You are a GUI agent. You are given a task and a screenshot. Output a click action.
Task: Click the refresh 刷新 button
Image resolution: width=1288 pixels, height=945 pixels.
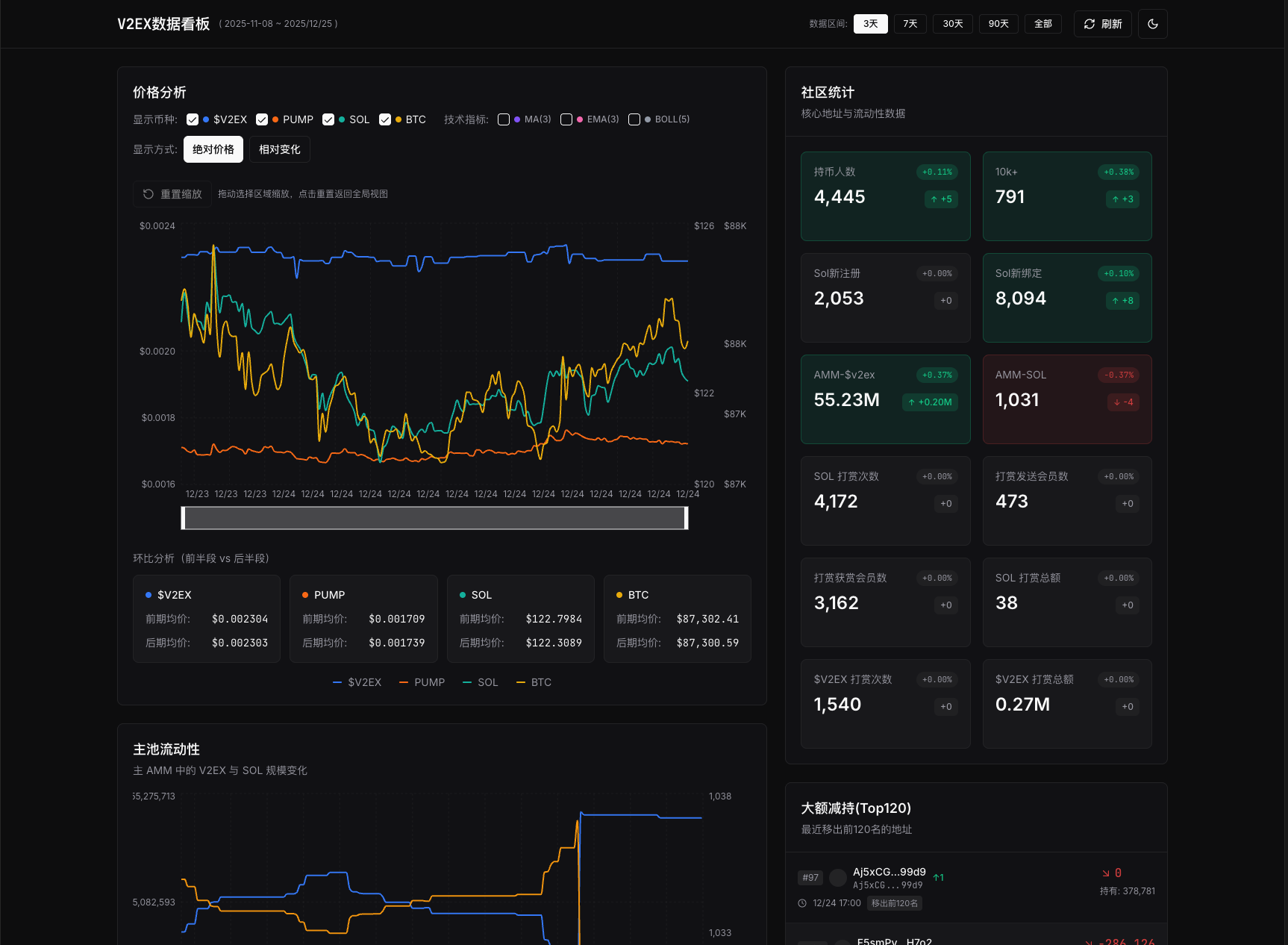pyautogui.click(x=1102, y=24)
